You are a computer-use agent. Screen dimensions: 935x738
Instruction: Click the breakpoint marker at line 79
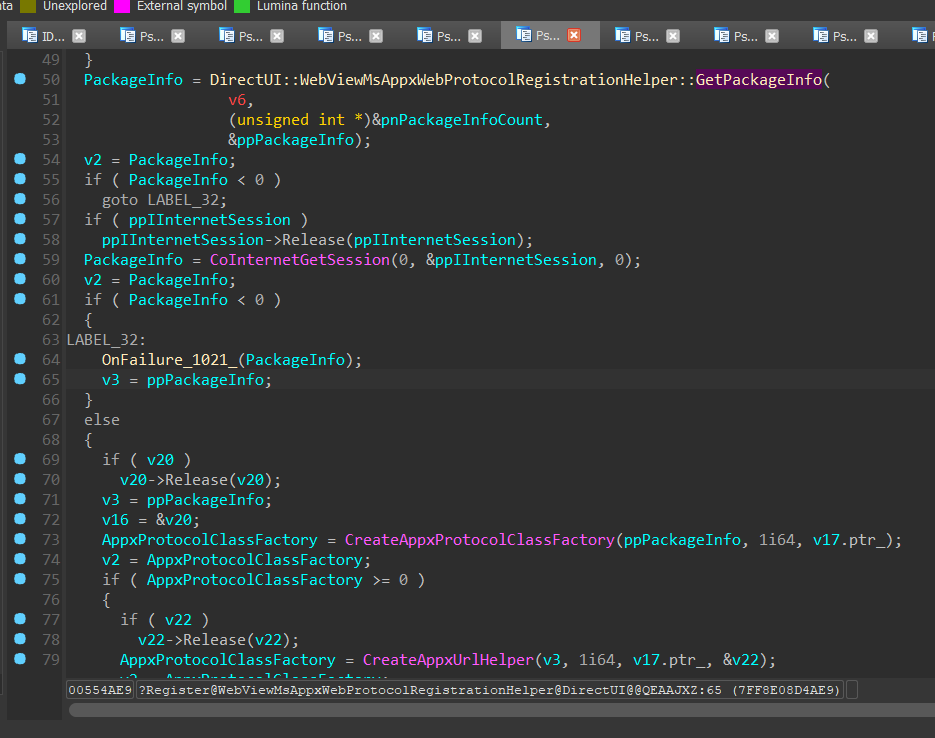[x=20, y=659]
